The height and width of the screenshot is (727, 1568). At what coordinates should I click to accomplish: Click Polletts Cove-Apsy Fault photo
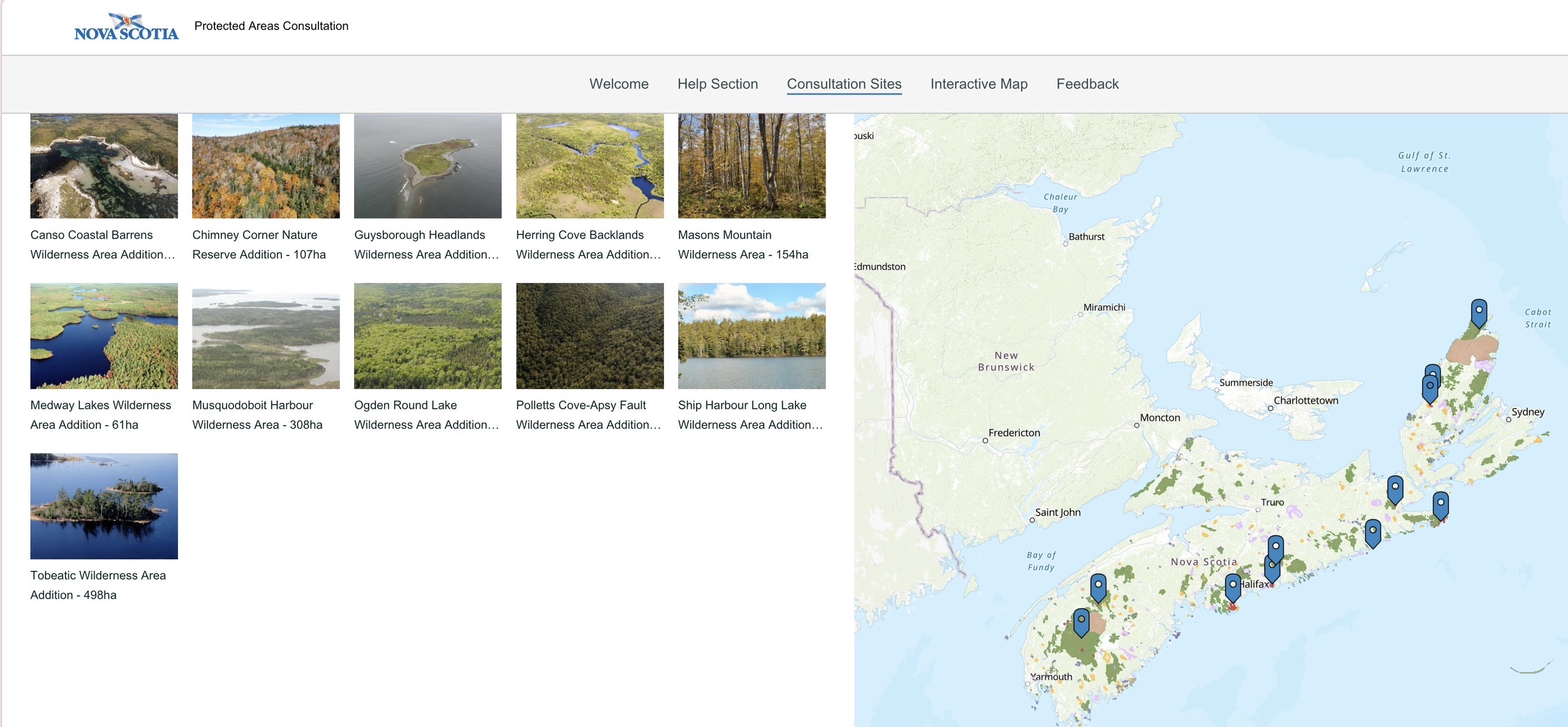[x=590, y=336]
